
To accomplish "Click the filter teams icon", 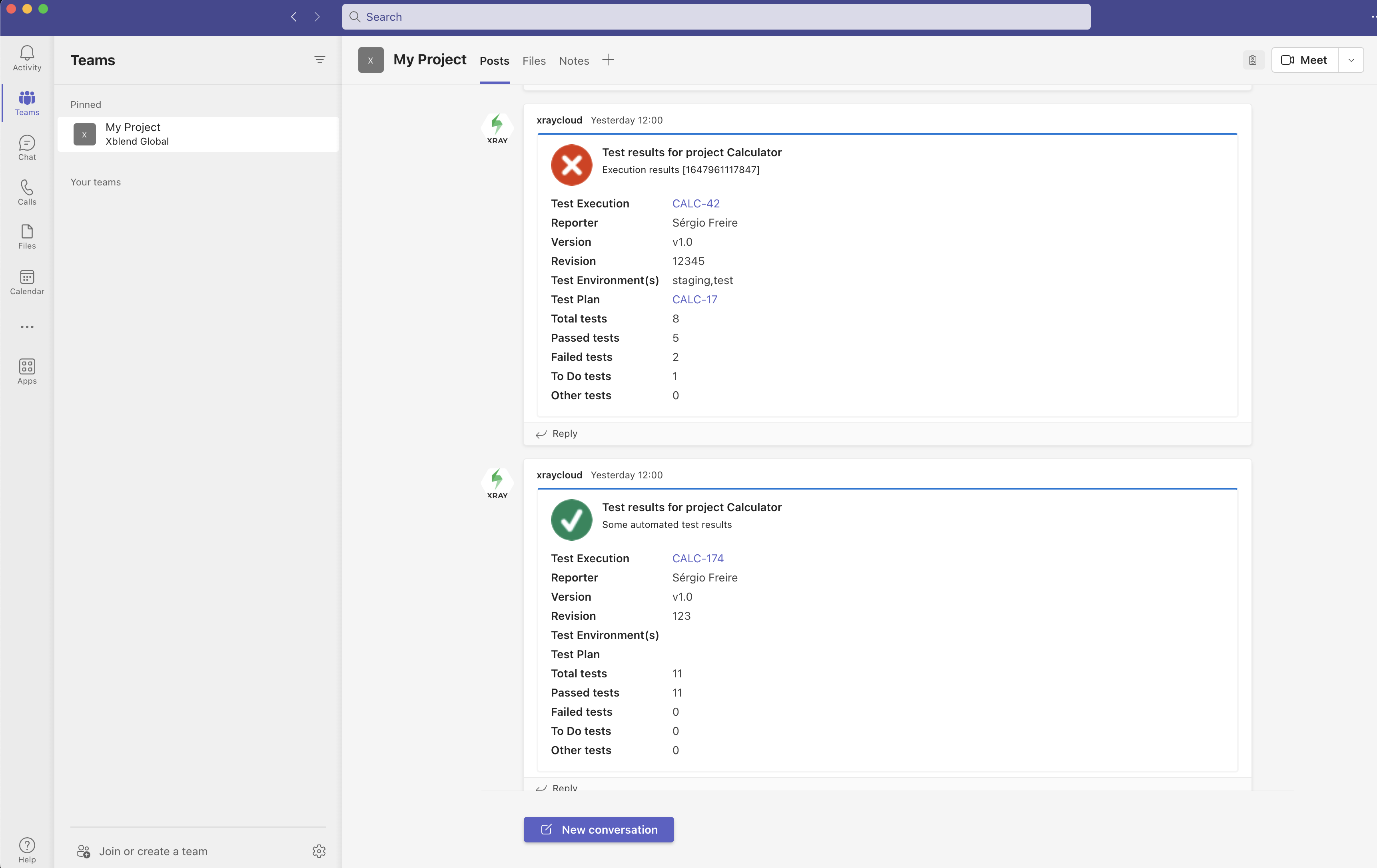I will coord(320,60).
